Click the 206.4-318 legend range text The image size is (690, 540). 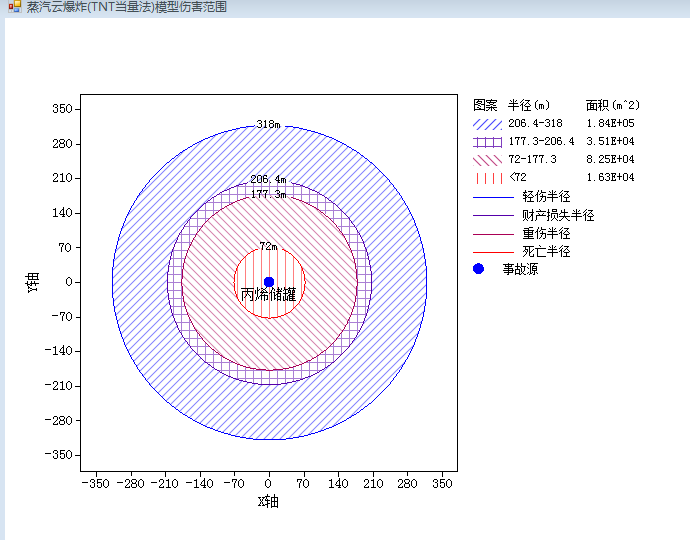(x=535, y=123)
